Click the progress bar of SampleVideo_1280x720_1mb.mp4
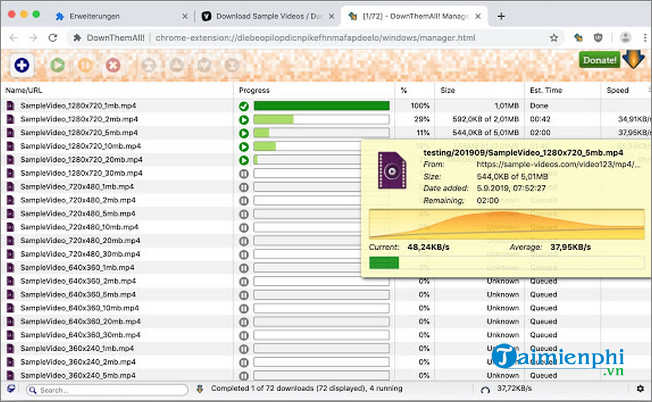Image resolution: width=652 pixels, height=402 pixels. pyautogui.click(x=320, y=106)
